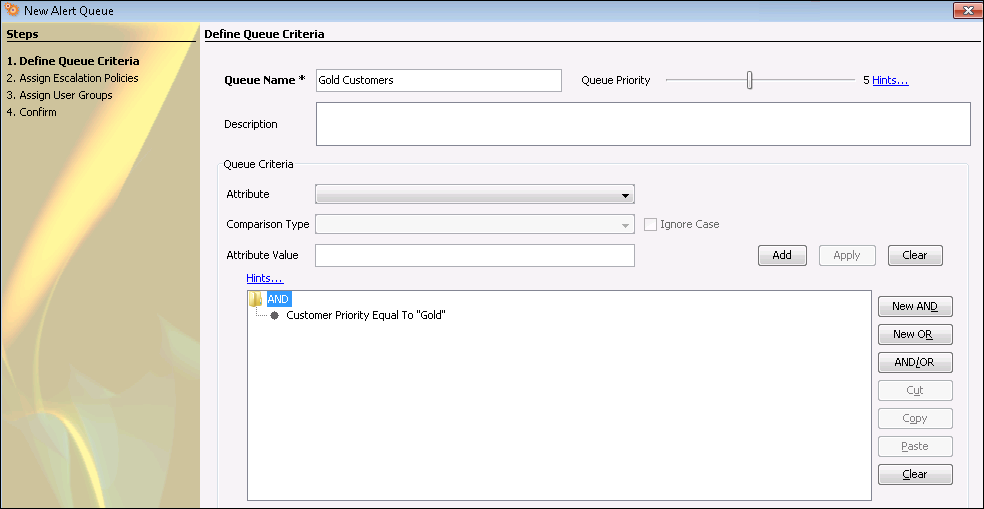Click the New OR button

(x=915, y=335)
